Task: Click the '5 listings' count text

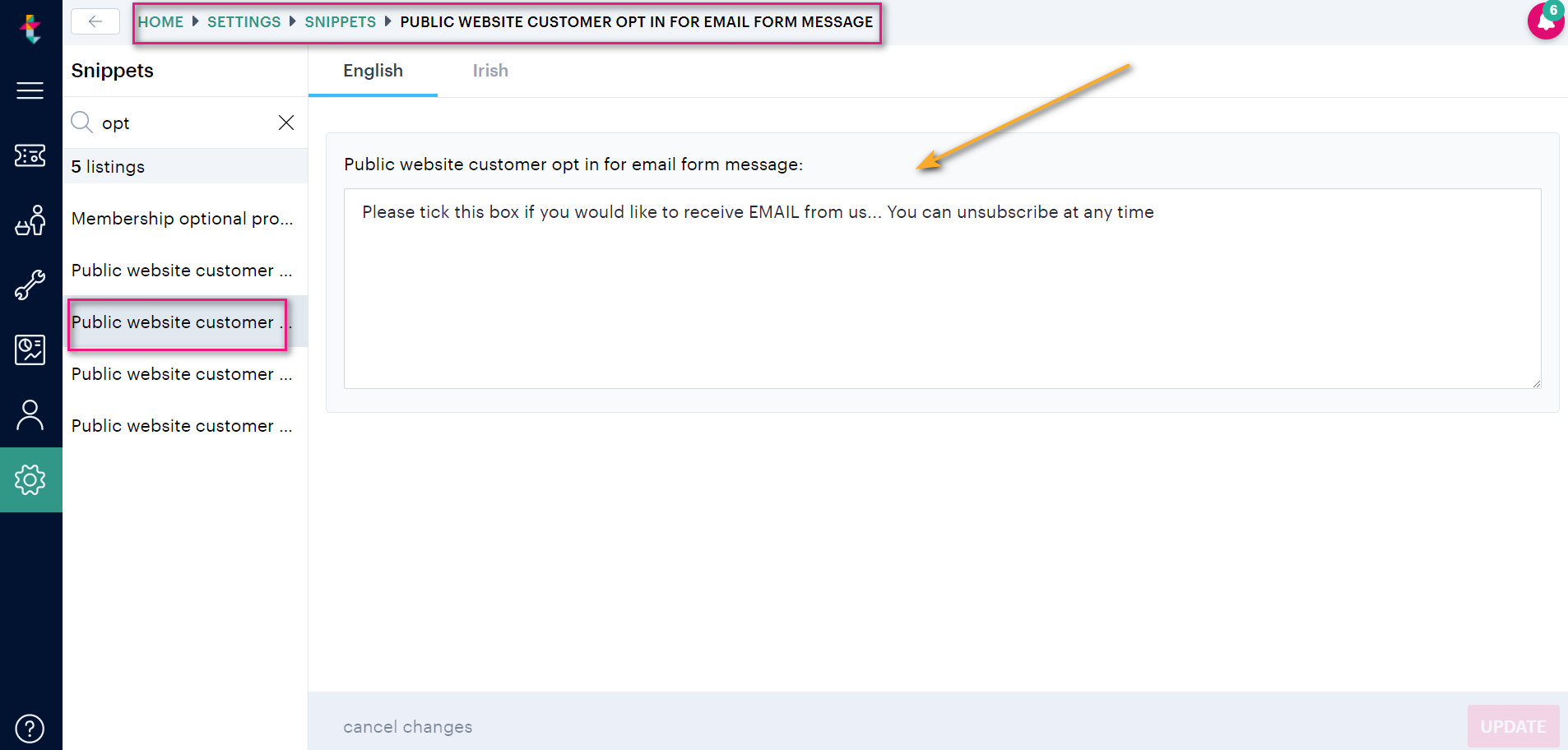Action: click(x=108, y=167)
